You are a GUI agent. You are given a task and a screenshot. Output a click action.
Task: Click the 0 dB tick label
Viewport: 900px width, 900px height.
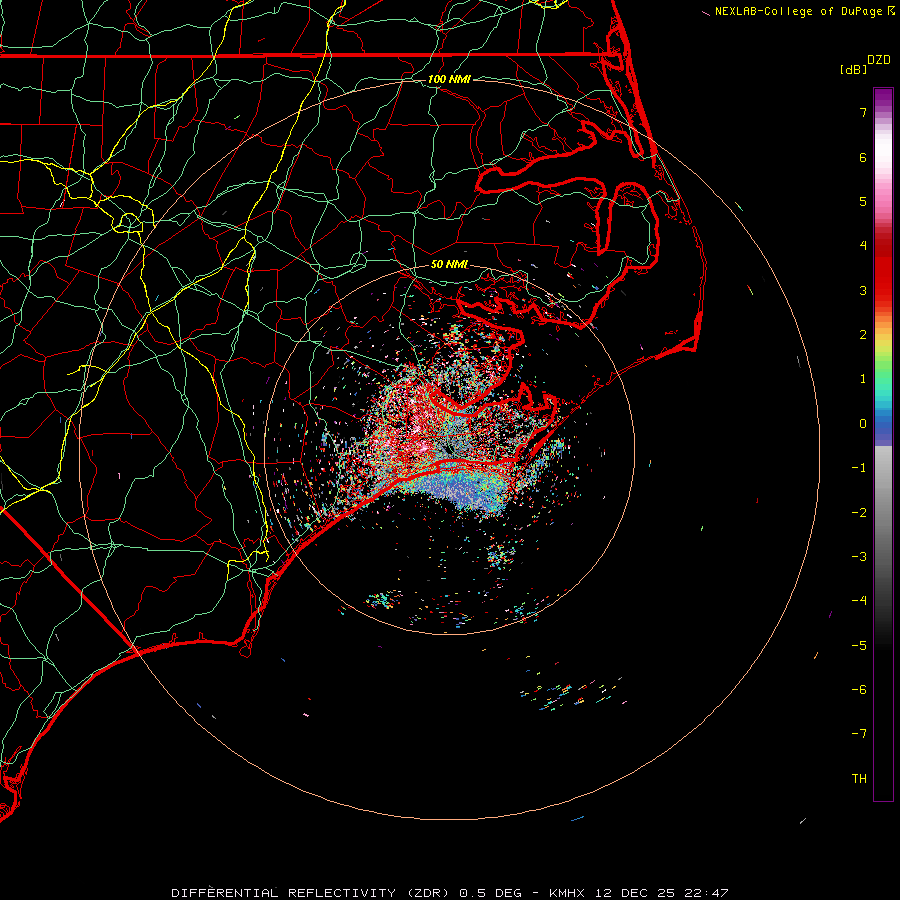[862, 423]
